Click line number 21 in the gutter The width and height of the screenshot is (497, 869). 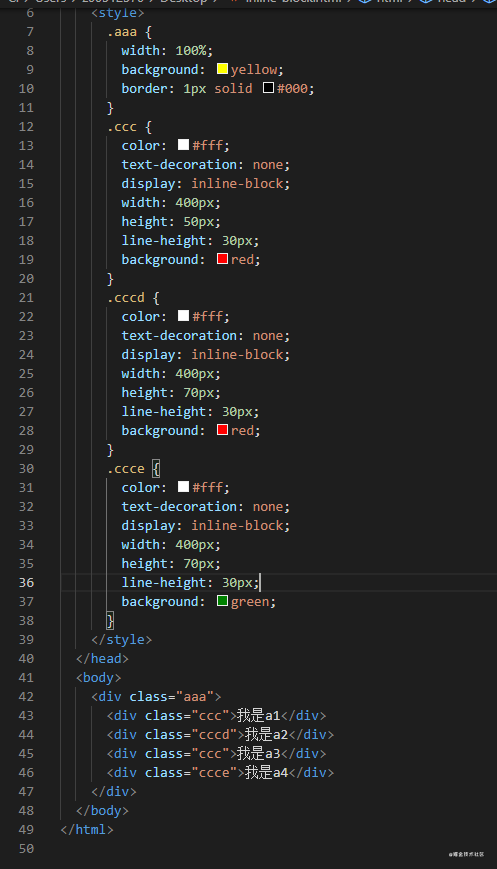[x=26, y=298]
